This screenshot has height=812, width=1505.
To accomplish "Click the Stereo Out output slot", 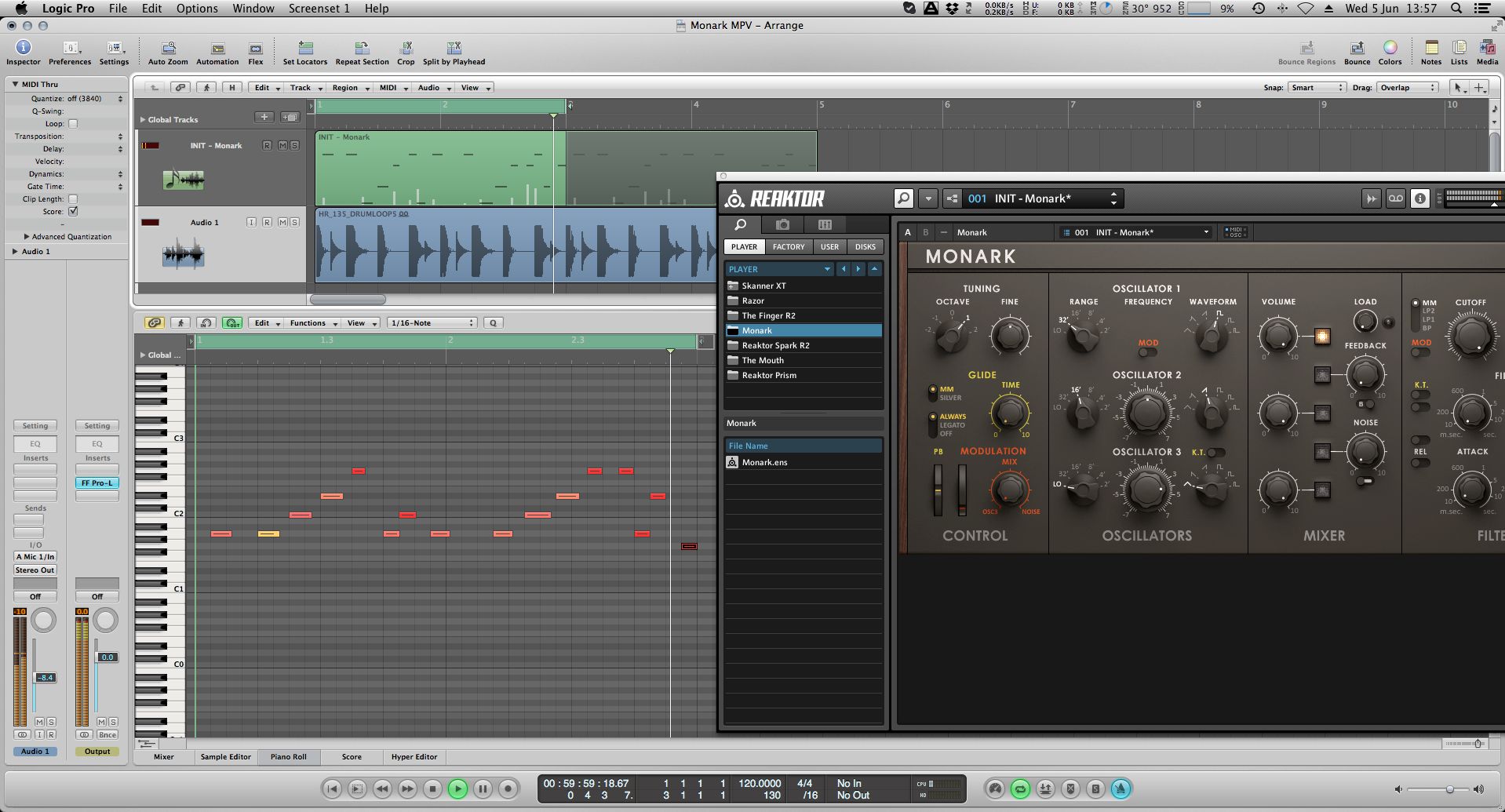I will click(x=35, y=570).
